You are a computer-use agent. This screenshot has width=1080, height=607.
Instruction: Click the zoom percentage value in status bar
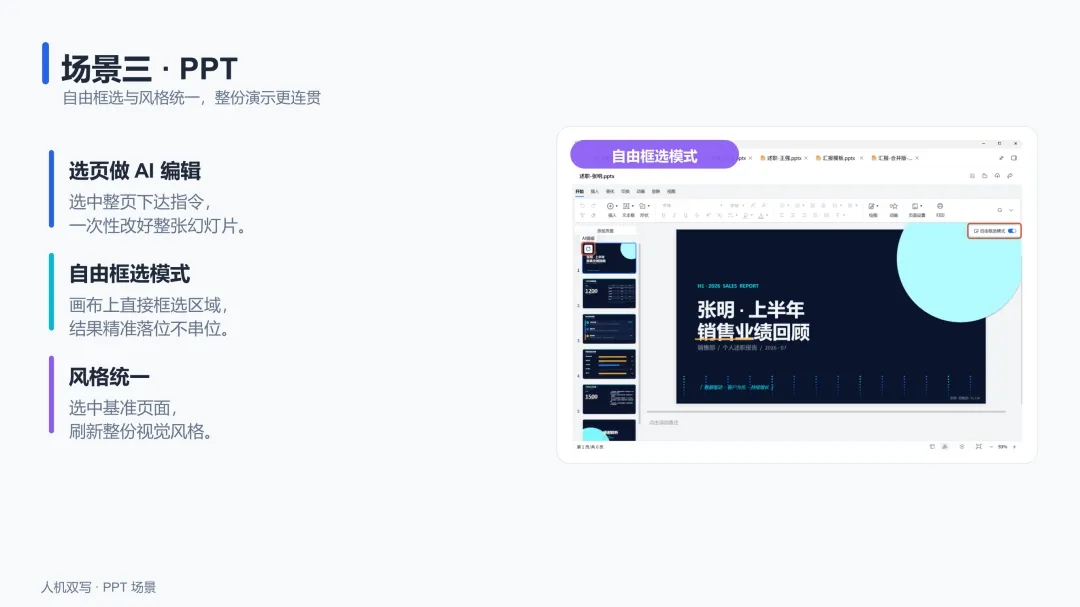tap(1002, 447)
